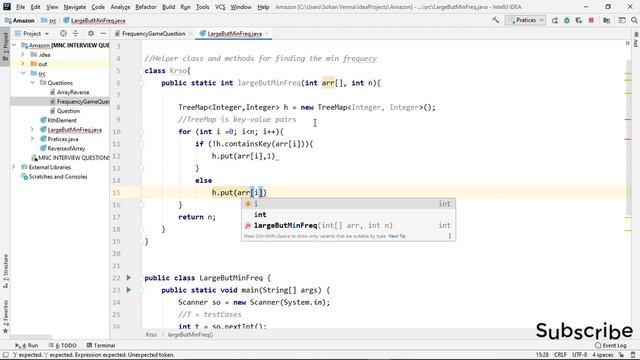Open the Edit menu

pos(36,7)
